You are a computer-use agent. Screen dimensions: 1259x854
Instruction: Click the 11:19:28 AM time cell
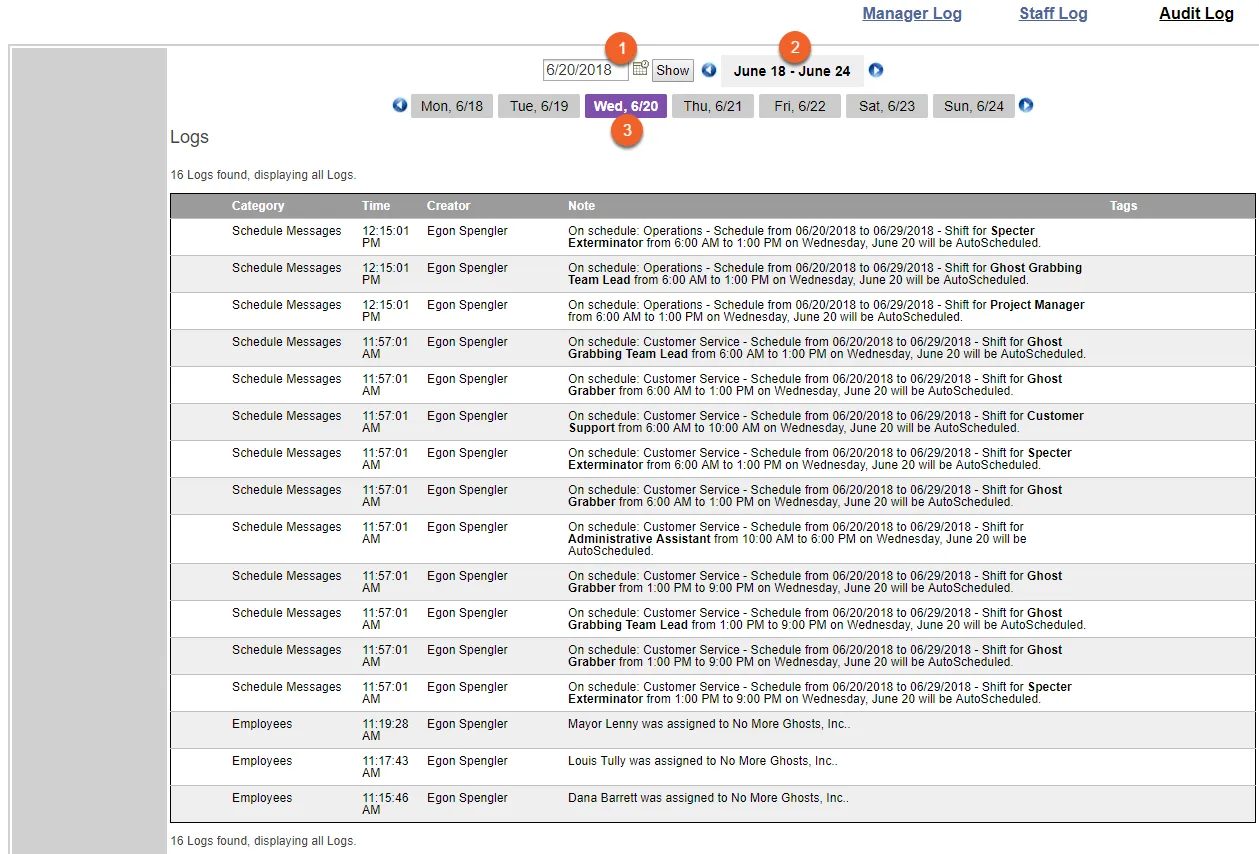pyautogui.click(x=385, y=730)
